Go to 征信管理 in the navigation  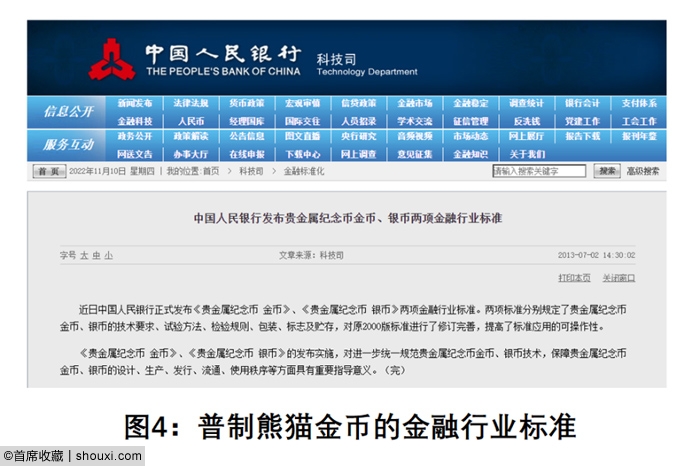pos(471,121)
